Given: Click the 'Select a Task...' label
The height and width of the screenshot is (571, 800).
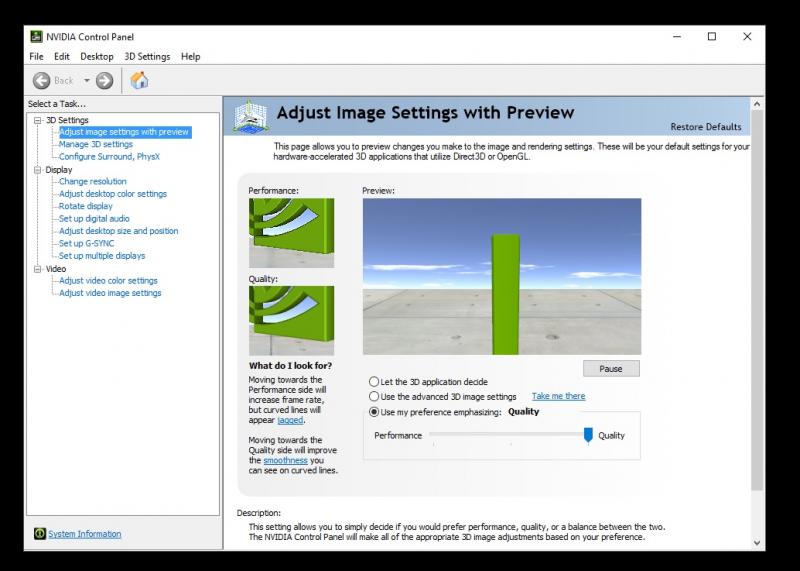Looking at the screenshot, I should click(57, 104).
